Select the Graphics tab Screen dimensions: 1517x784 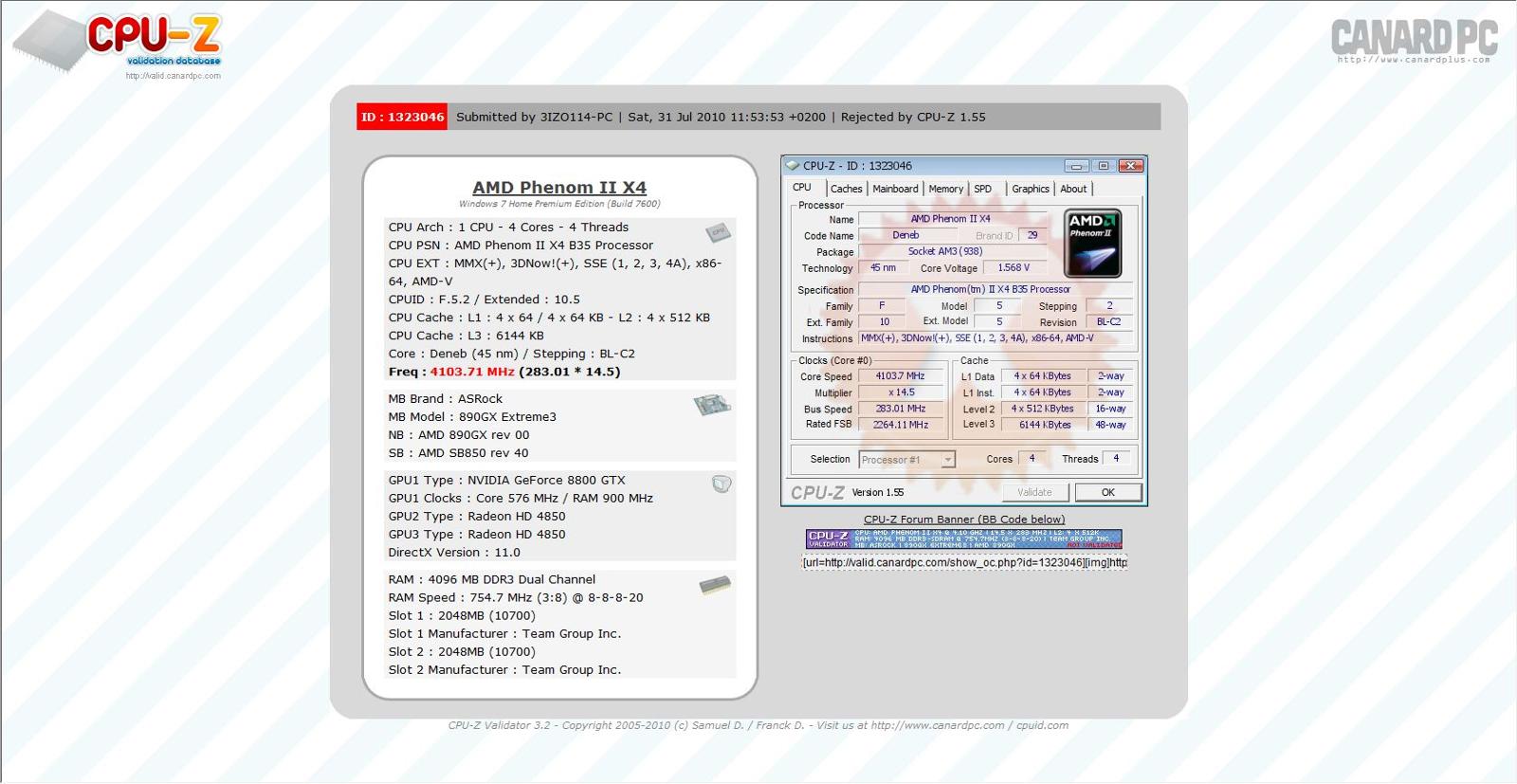click(x=1031, y=189)
